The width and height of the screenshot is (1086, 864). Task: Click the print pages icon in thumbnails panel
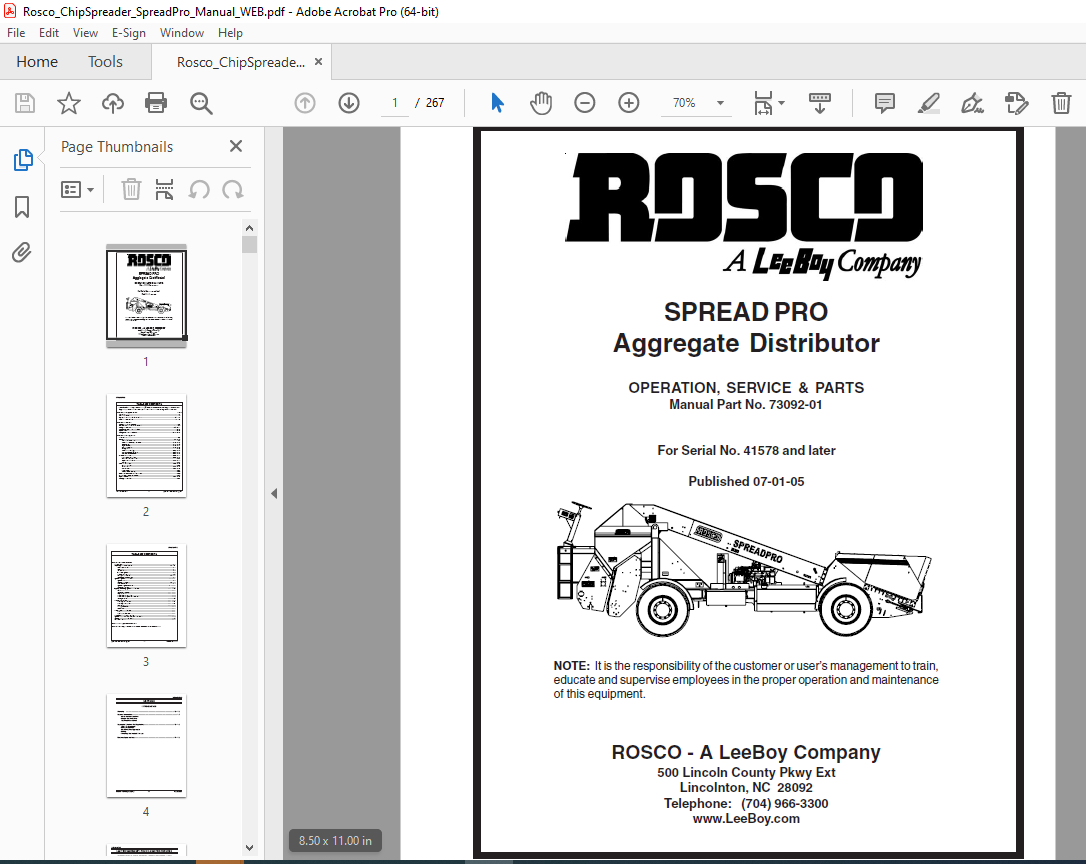coord(164,189)
